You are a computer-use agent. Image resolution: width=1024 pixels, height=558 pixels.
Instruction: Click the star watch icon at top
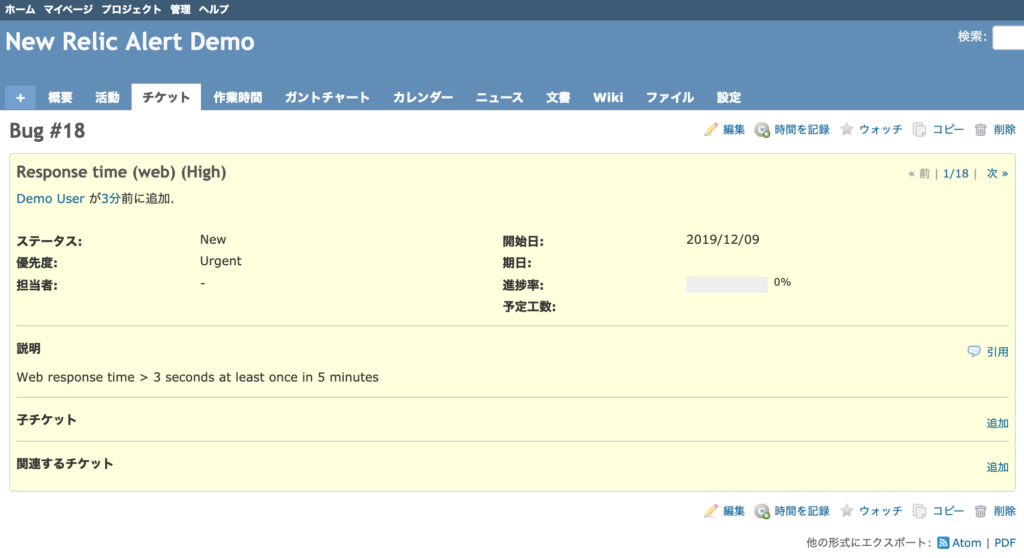tap(846, 129)
